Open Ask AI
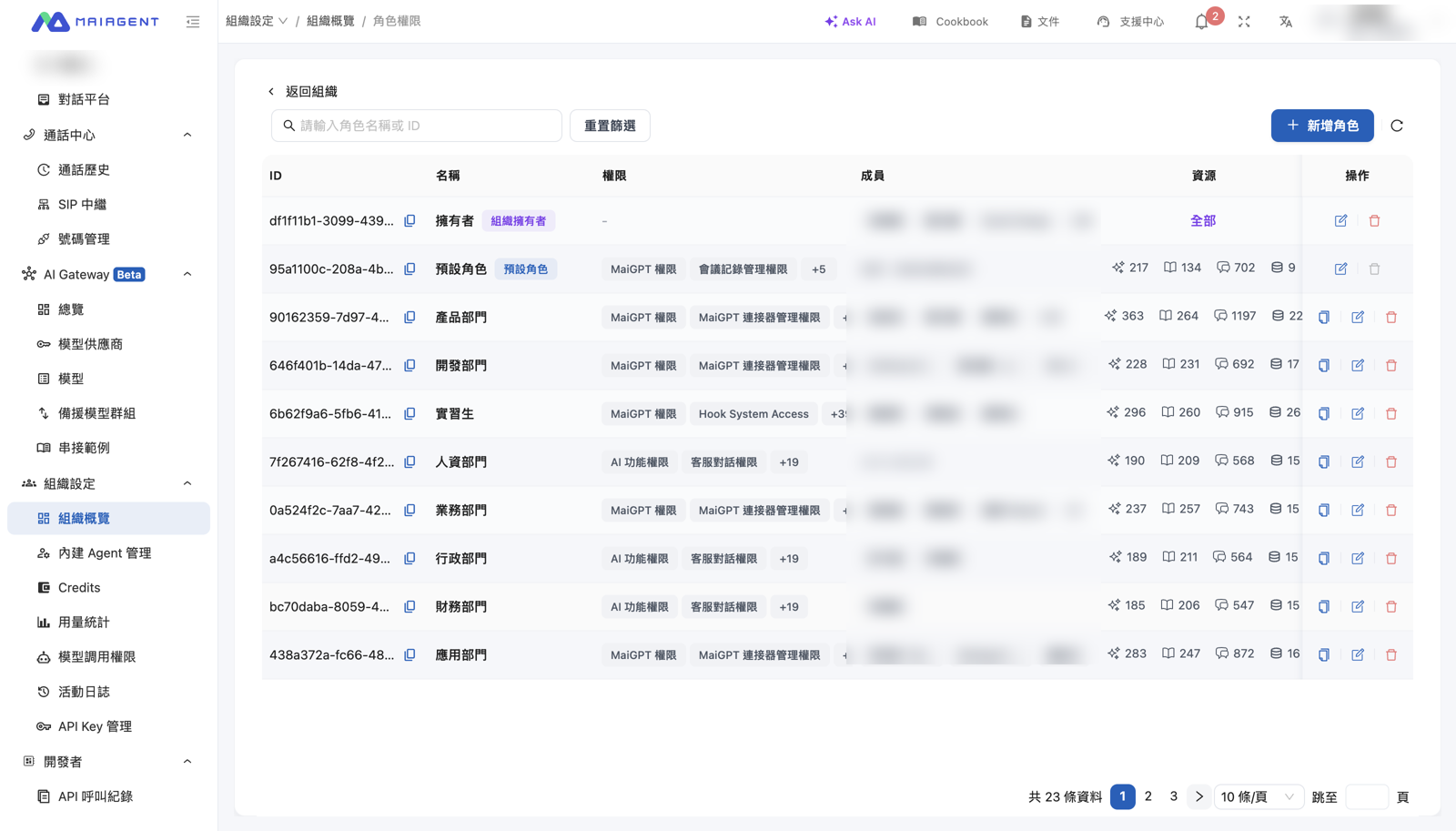 [850, 21]
